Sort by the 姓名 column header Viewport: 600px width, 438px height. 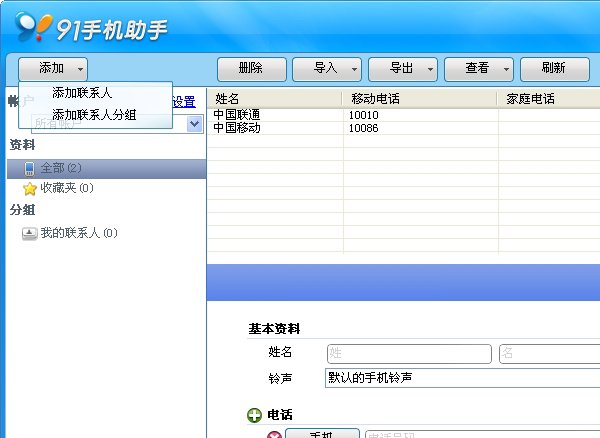tap(274, 99)
